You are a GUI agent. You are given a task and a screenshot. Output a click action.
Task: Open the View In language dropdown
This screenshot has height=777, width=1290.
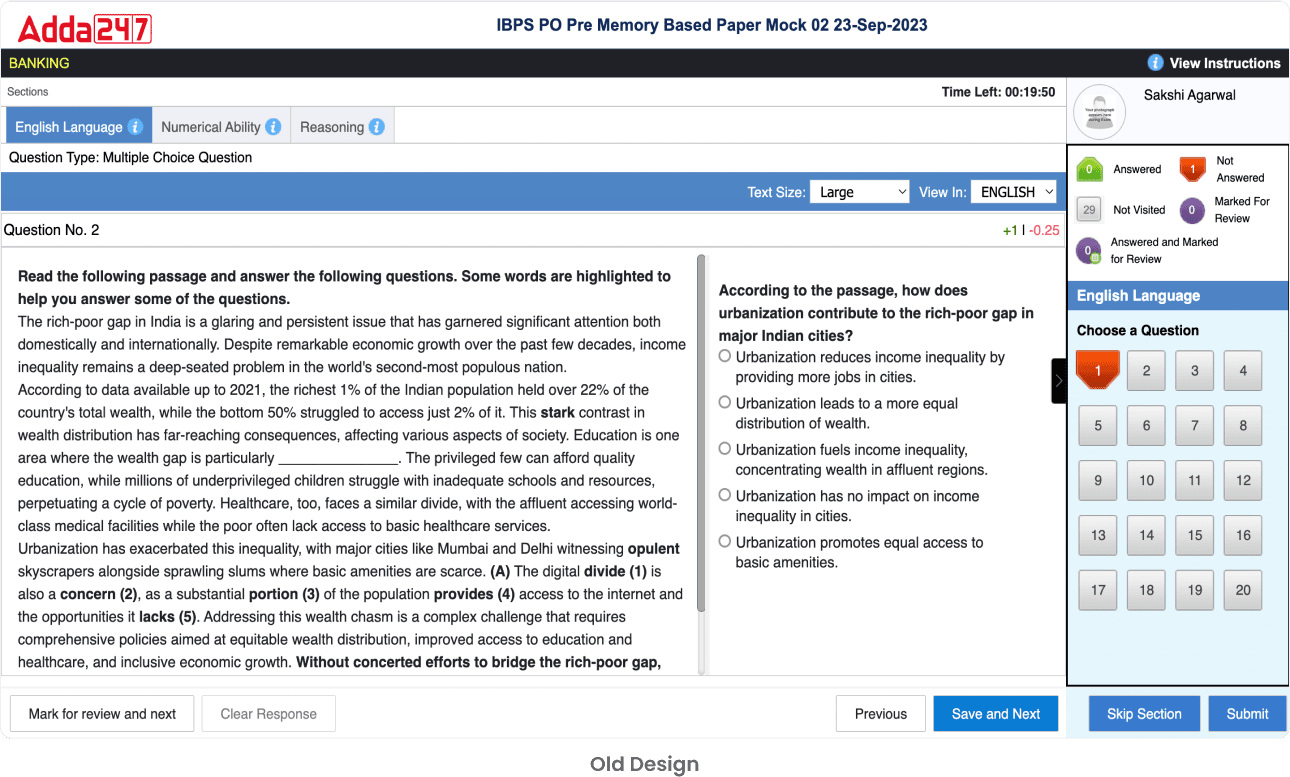pos(1013,192)
